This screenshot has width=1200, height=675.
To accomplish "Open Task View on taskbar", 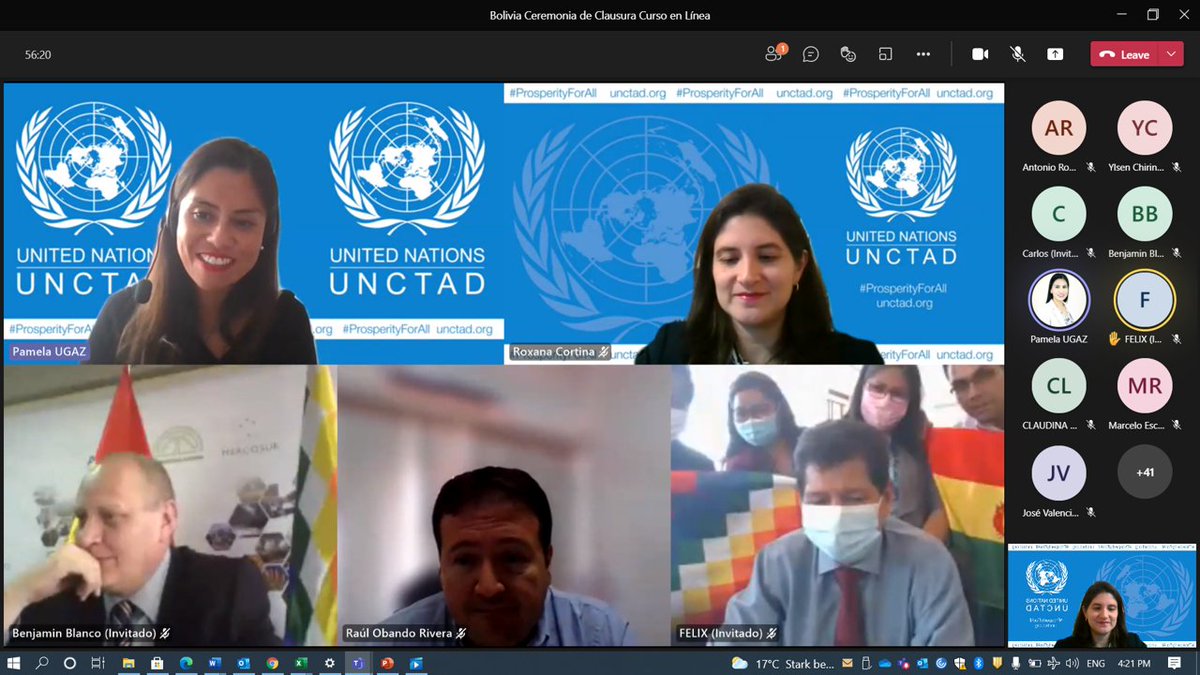I will coord(98,663).
